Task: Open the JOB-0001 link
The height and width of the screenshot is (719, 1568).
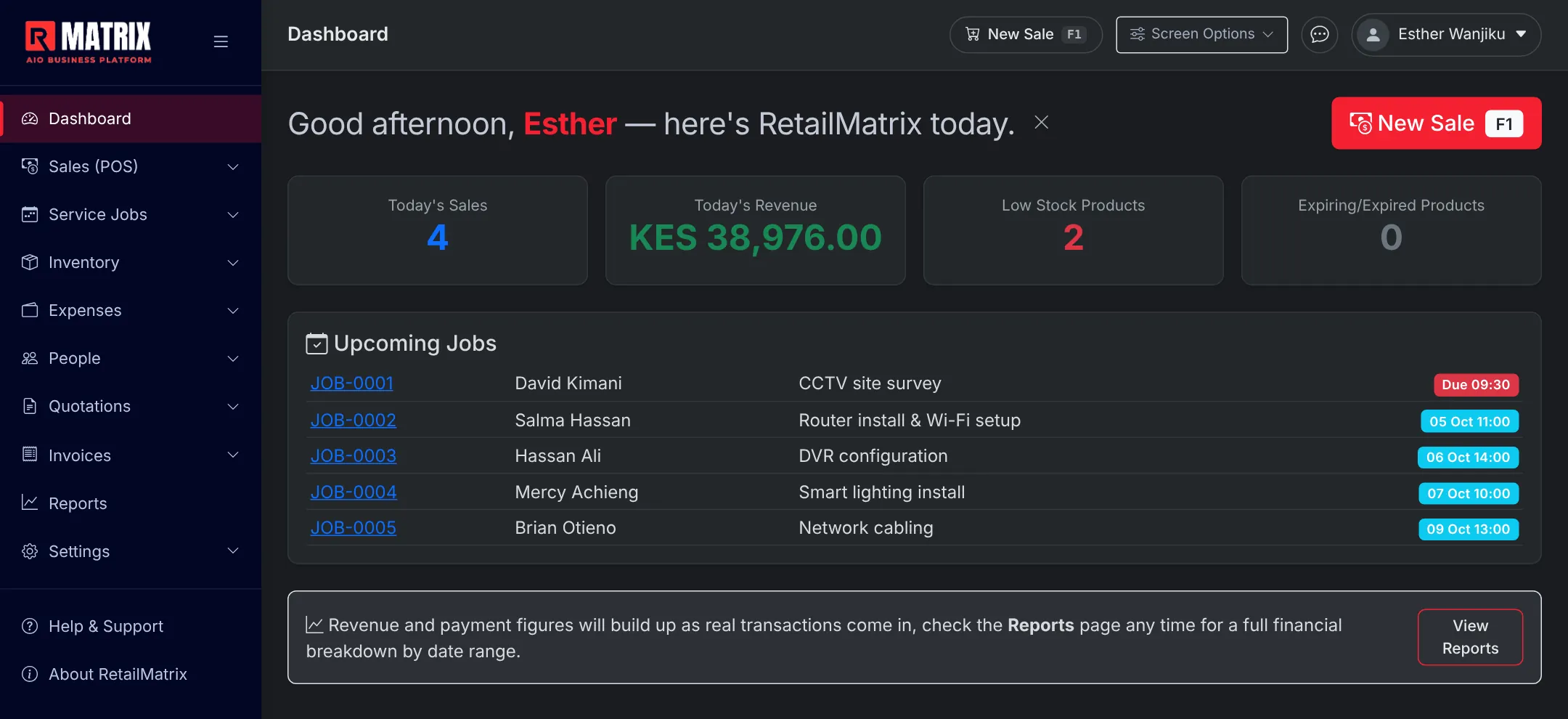Action: (x=352, y=383)
